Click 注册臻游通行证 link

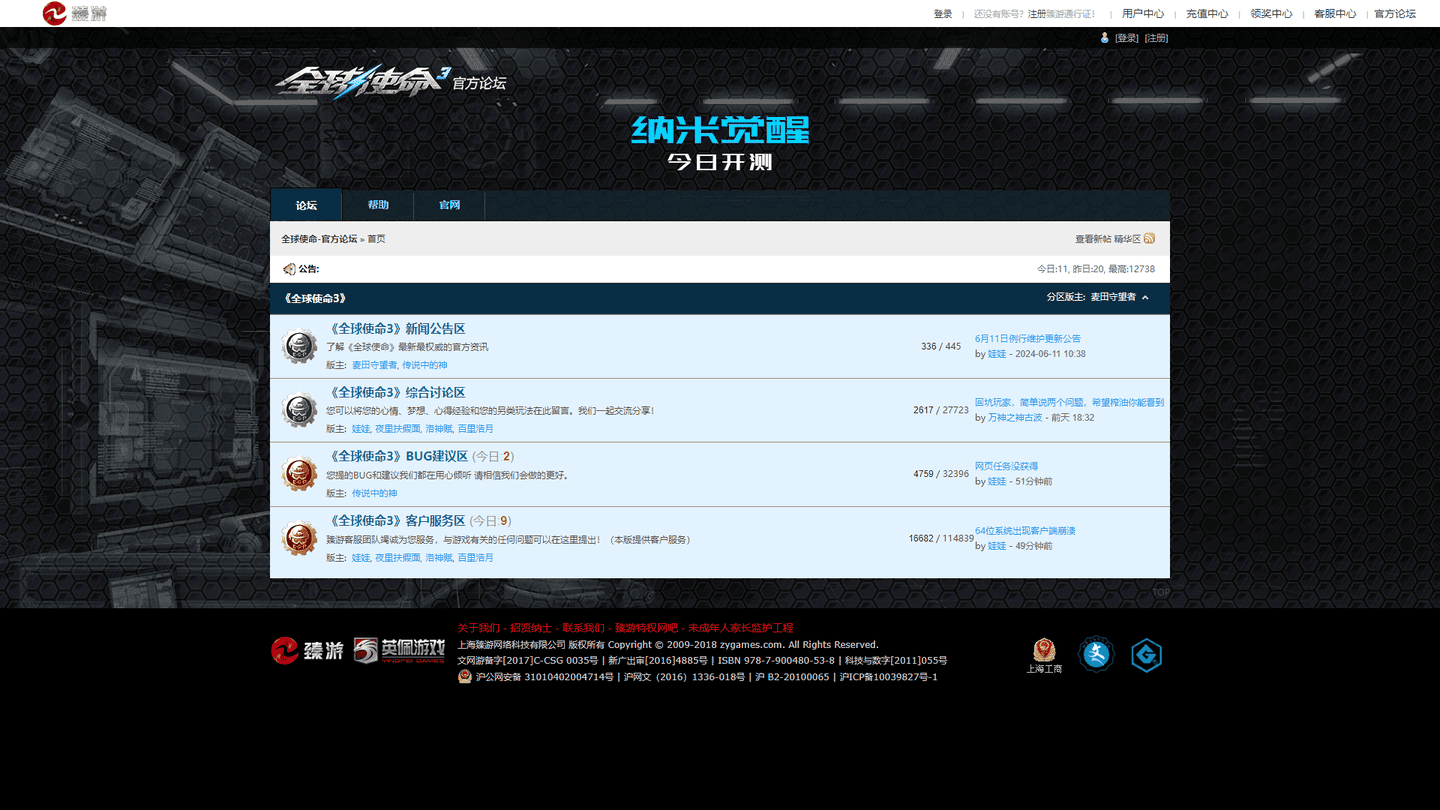[x=1061, y=14]
